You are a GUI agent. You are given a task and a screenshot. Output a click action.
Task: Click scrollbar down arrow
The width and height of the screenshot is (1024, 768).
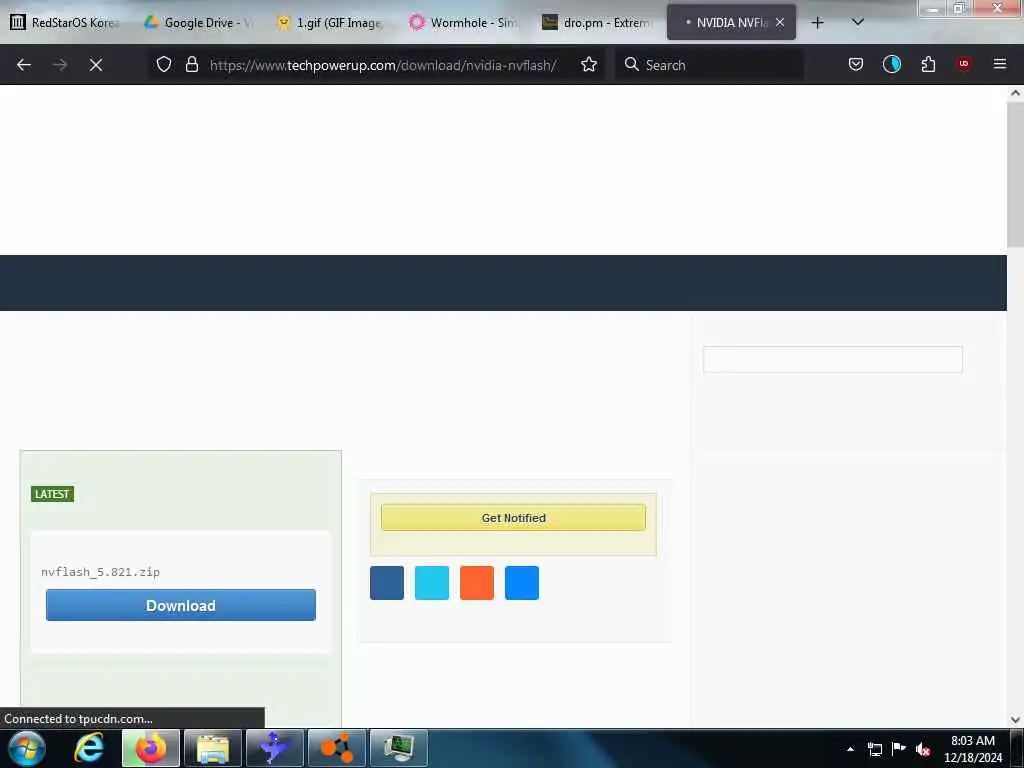(1016, 720)
